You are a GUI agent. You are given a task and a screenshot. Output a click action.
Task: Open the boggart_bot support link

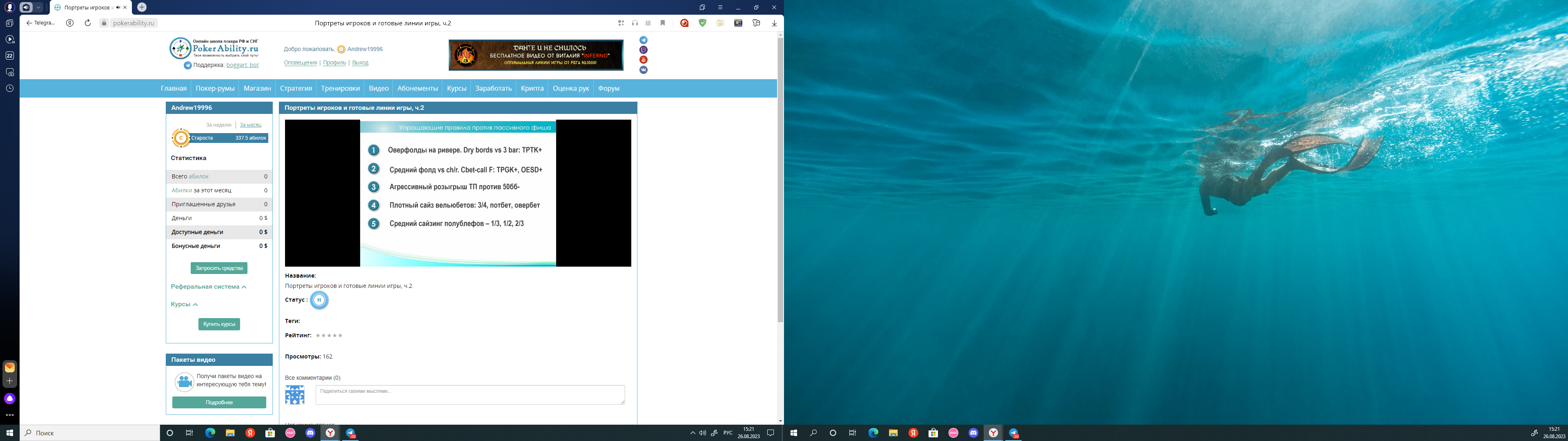coord(242,65)
